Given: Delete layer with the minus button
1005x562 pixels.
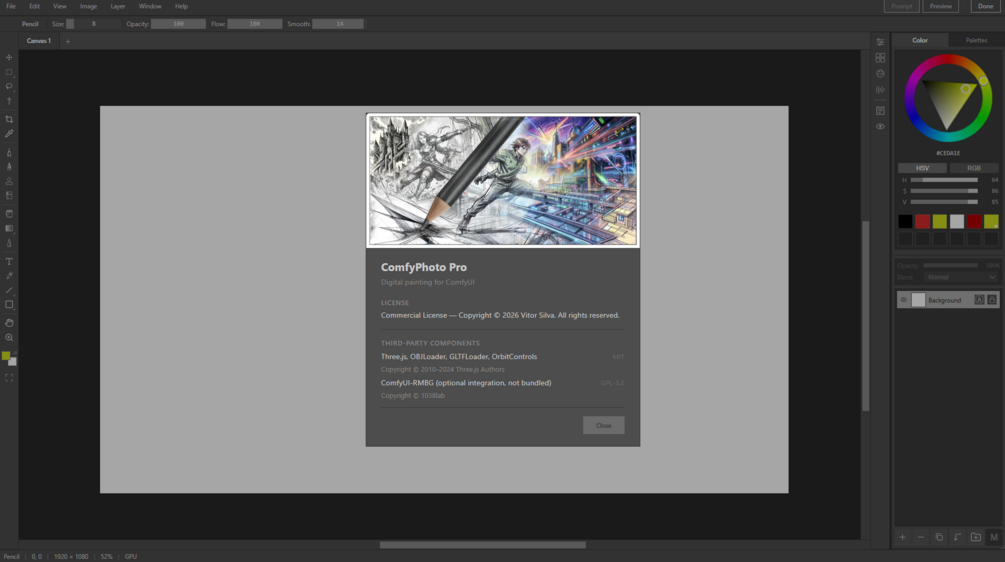Looking at the screenshot, I should point(920,537).
